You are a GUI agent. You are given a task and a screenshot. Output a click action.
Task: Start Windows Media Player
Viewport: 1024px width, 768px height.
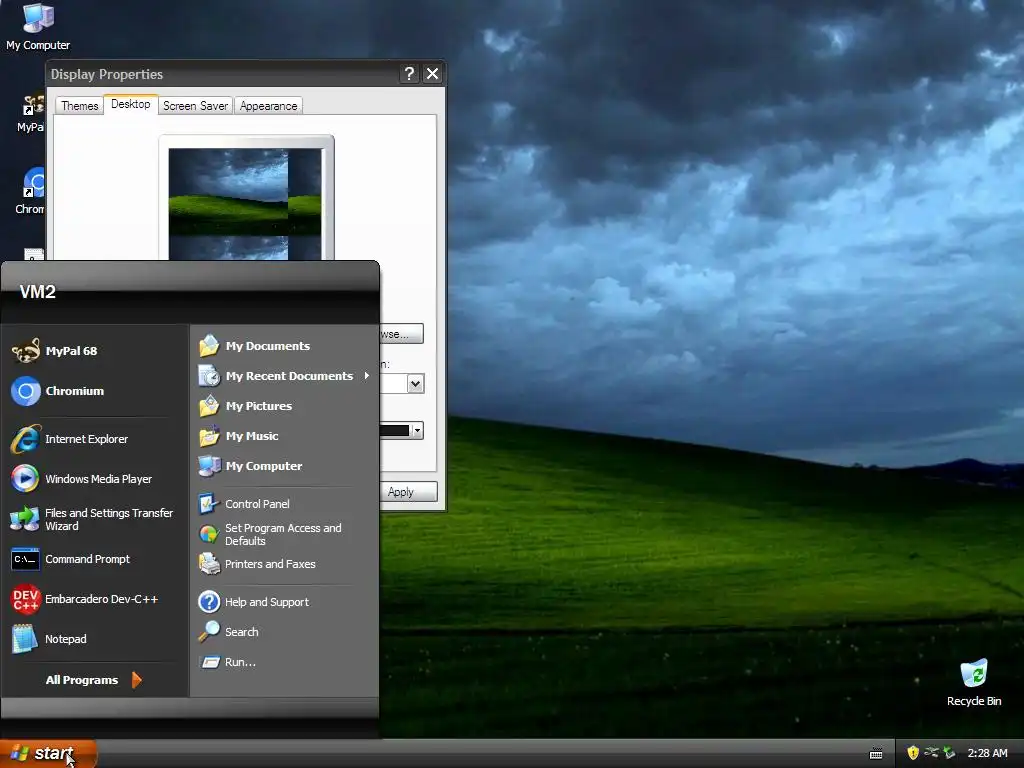82,479
